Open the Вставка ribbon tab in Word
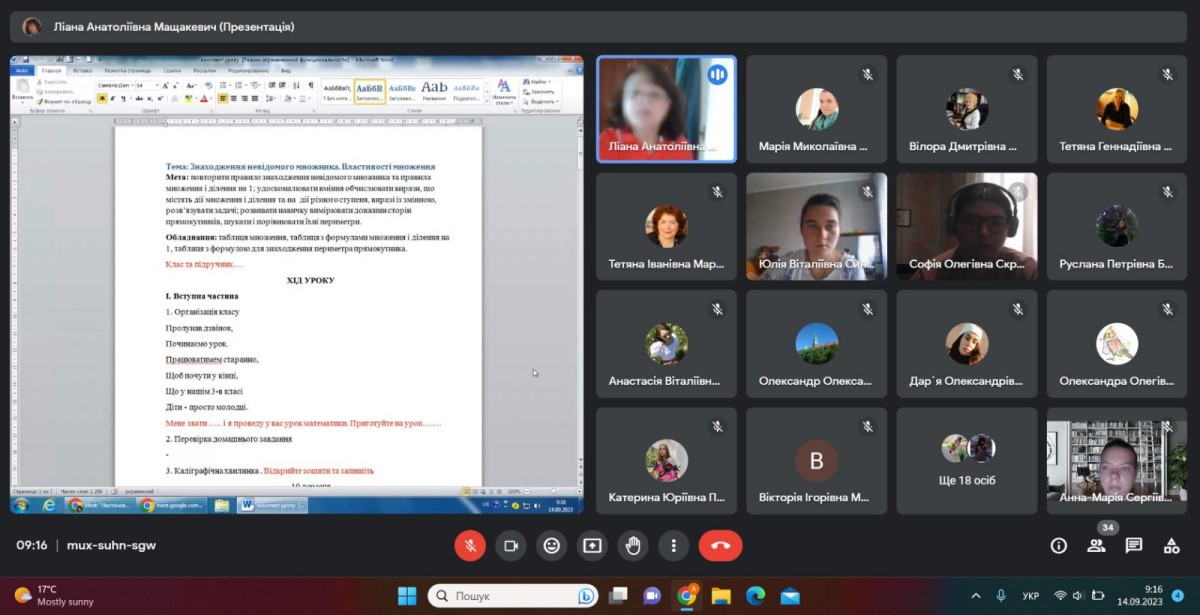This screenshot has height=615, width=1200. [x=82, y=71]
